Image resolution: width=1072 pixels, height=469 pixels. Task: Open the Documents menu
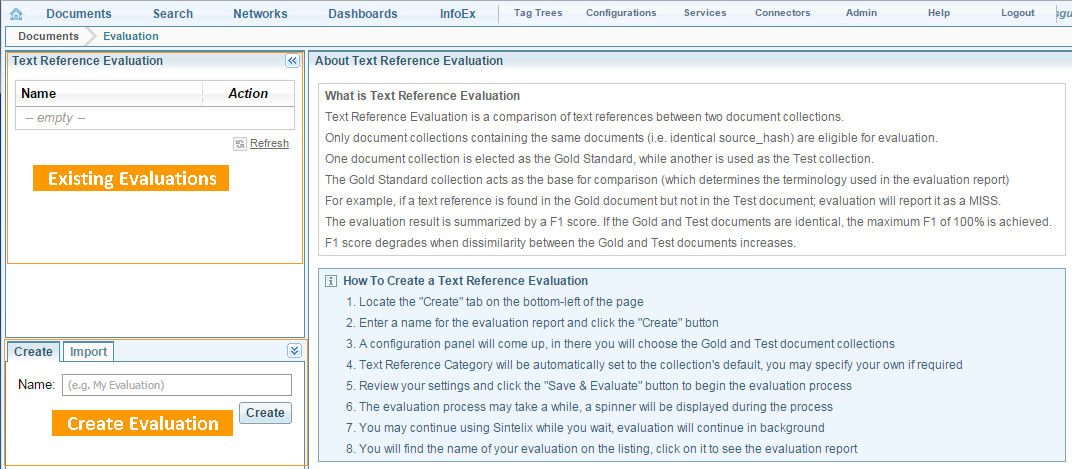pos(79,14)
